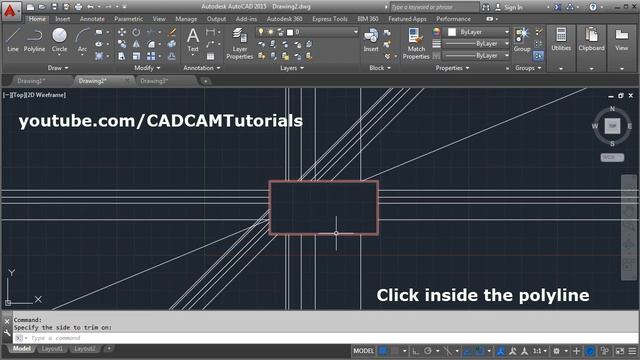Click the command line input field

tap(326, 338)
